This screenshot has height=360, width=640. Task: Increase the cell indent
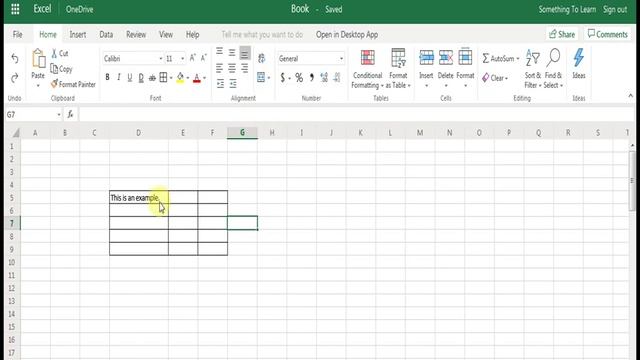(x=233, y=84)
